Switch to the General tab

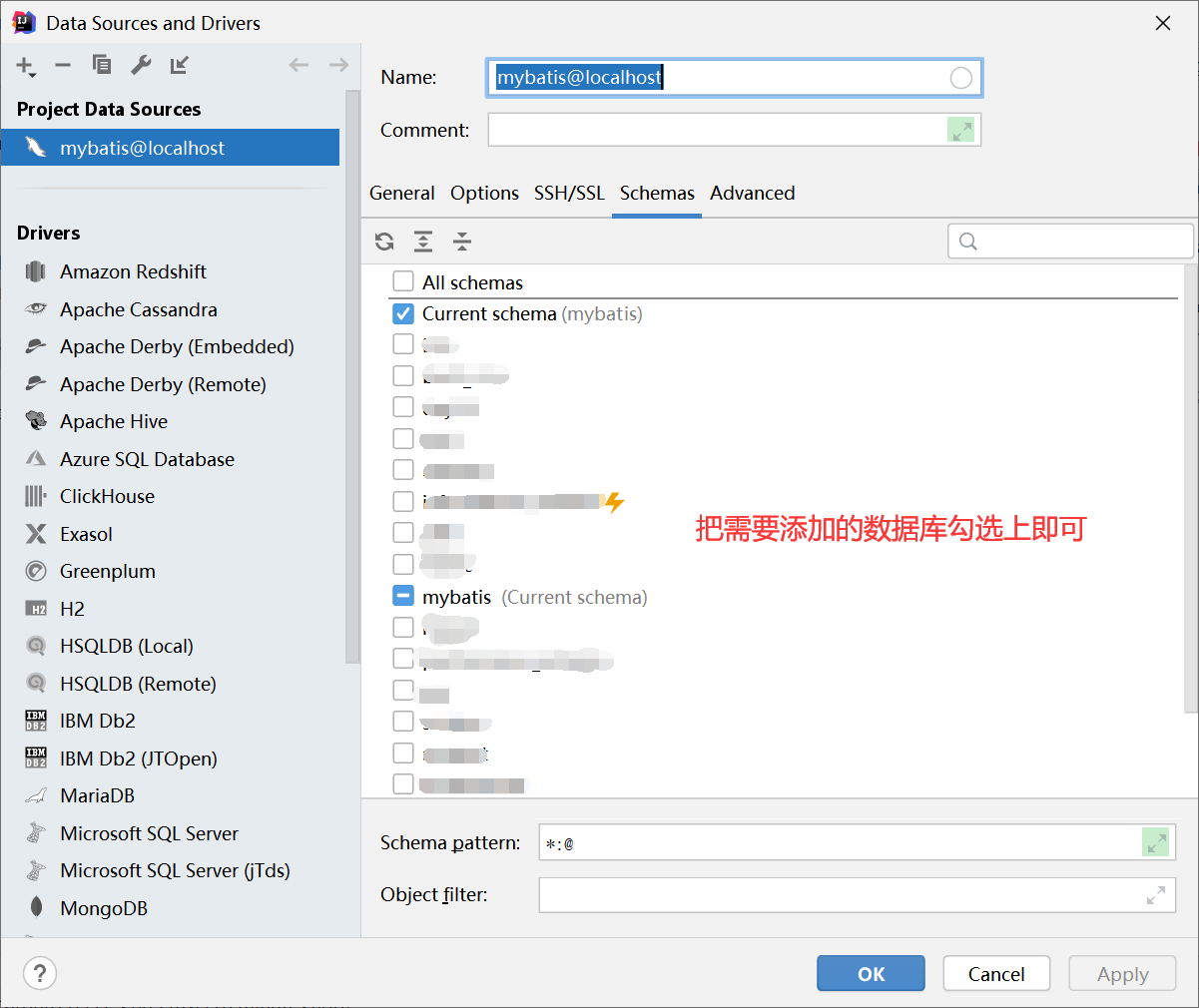tap(402, 193)
